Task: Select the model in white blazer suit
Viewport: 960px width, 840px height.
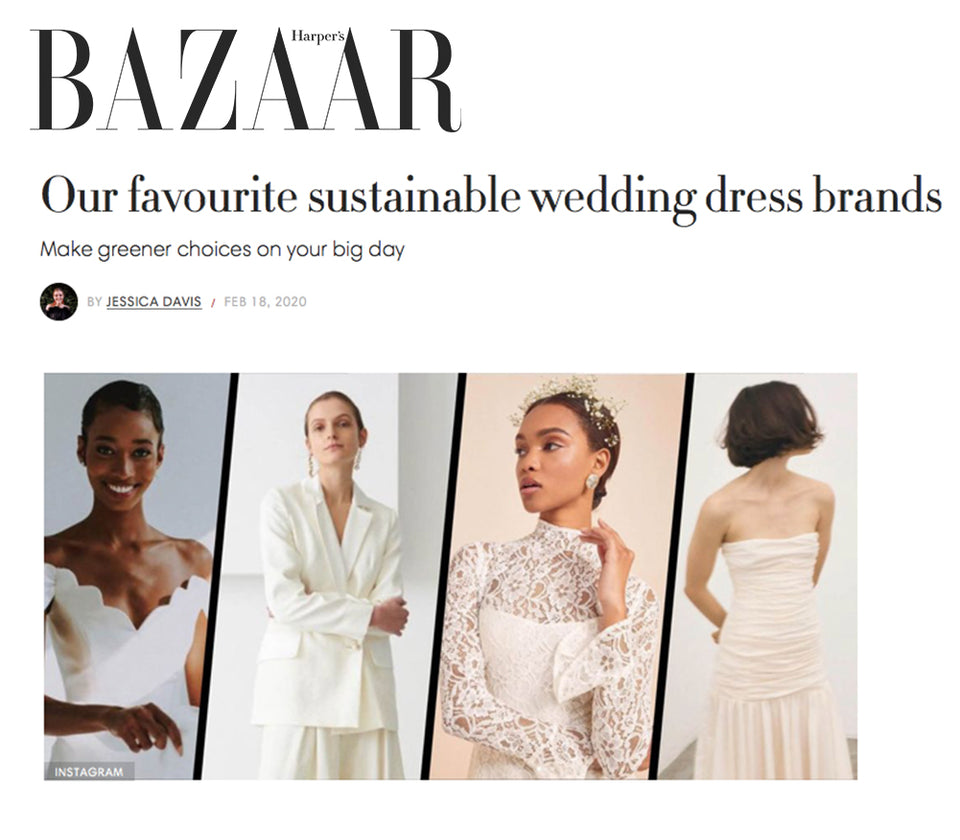Action: click(x=332, y=577)
